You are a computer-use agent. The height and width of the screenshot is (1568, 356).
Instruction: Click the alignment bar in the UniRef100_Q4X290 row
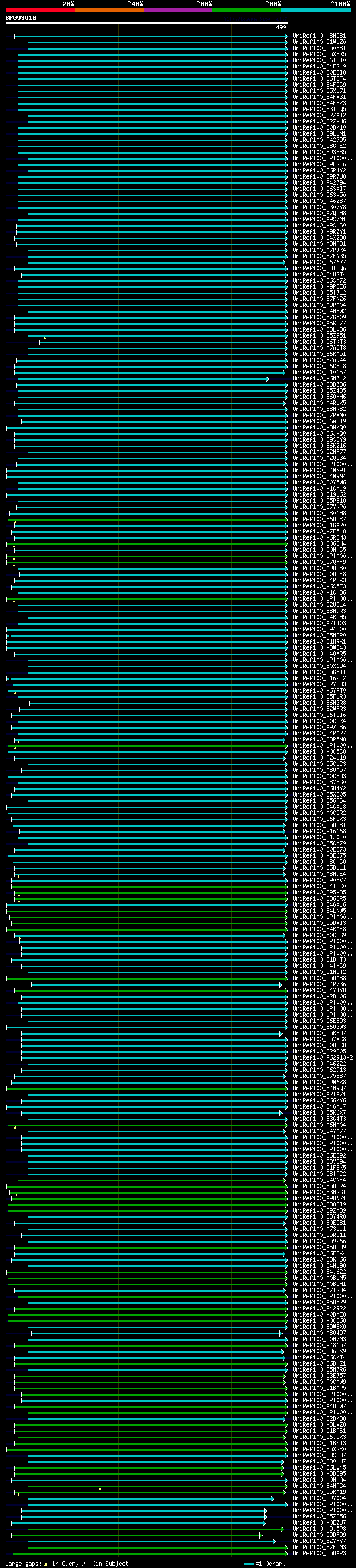151,238
